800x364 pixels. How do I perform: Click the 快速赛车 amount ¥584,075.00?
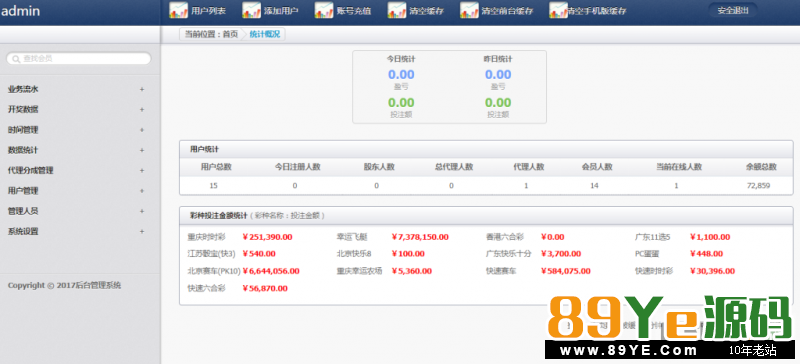pyautogui.click(x=565, y=271)
